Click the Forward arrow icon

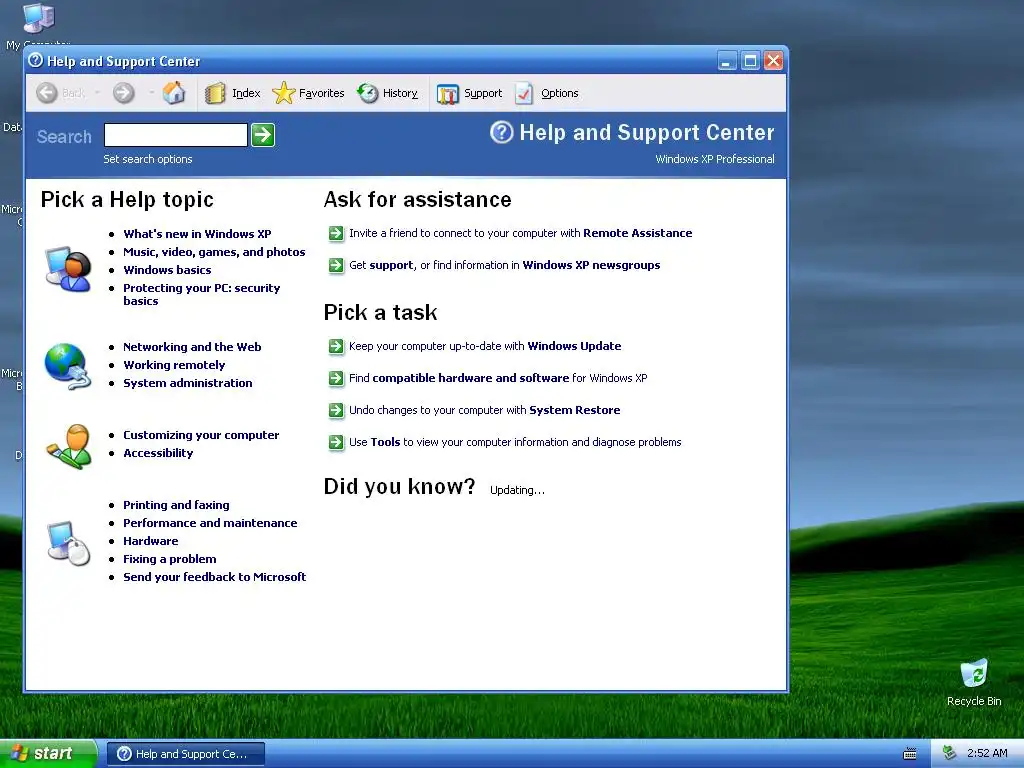(x=123, y=93)
